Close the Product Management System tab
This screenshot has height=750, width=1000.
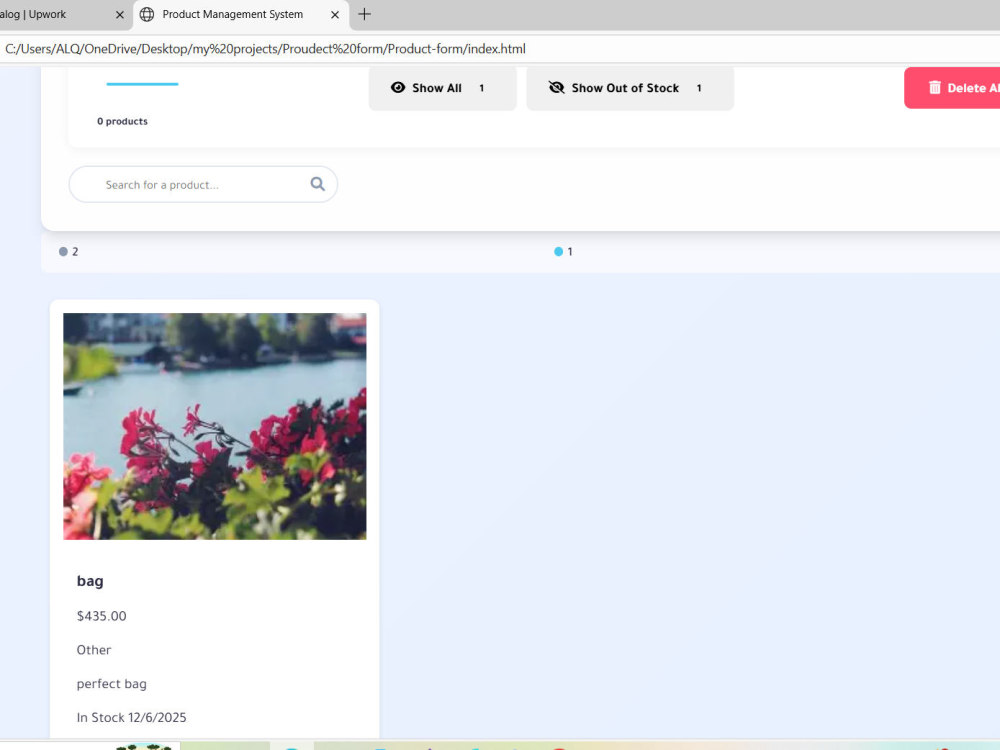coord(335,15)
